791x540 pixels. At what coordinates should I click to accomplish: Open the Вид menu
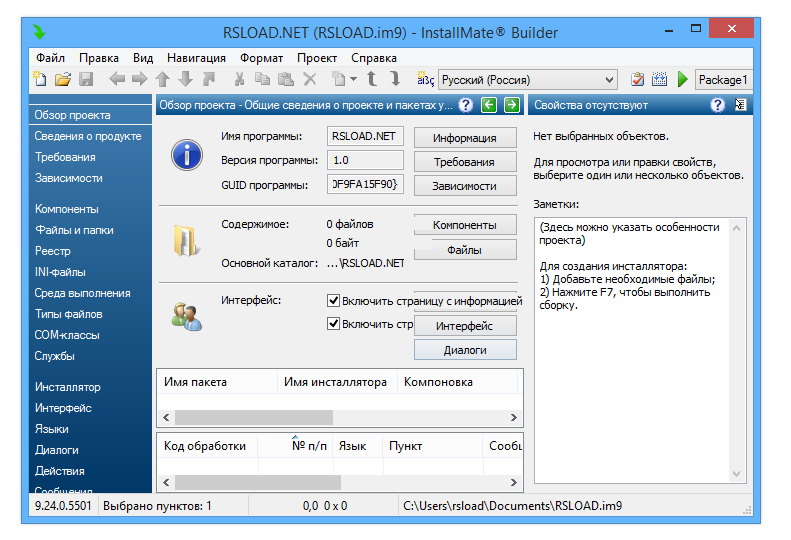[143, 58]
